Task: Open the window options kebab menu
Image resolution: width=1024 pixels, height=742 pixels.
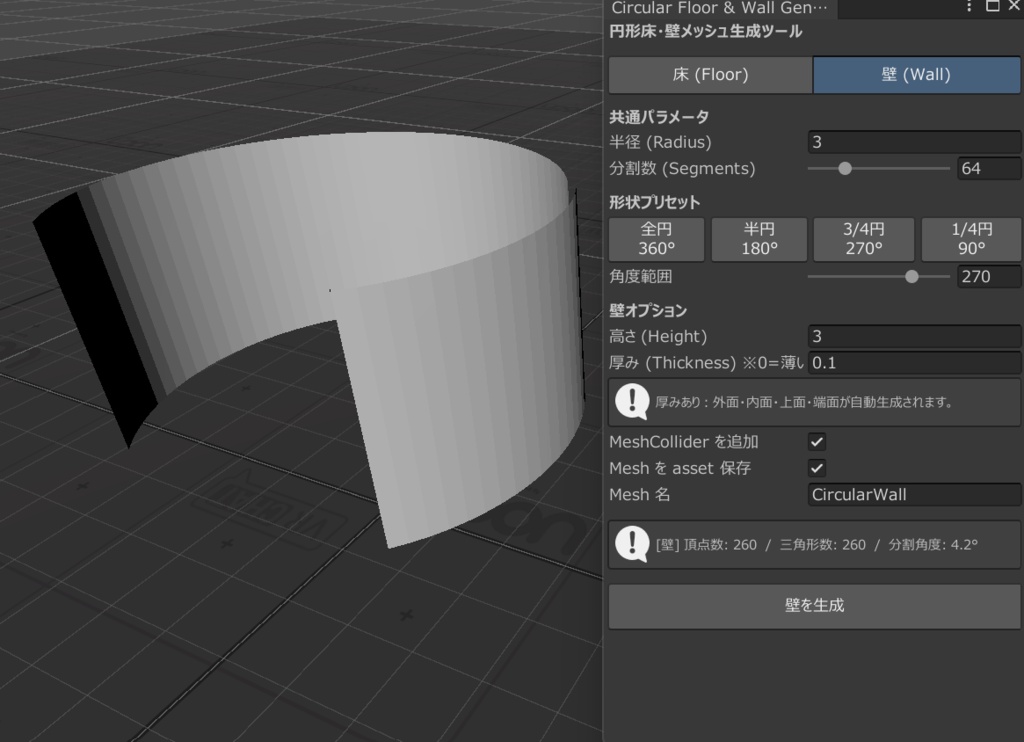Action: tap(969, 7)
